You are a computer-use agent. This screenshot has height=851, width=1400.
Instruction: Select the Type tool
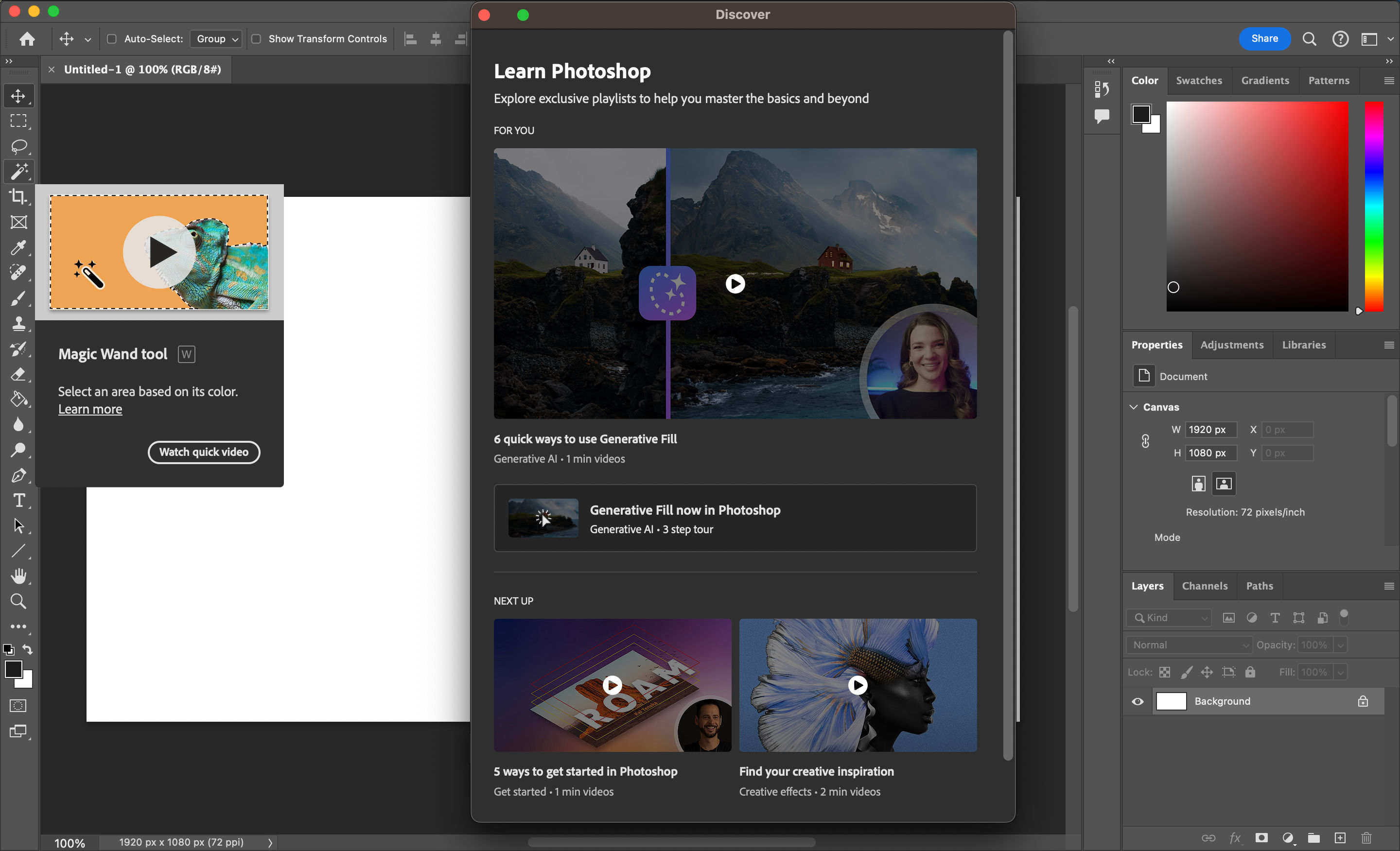click(x=18, y=500)
